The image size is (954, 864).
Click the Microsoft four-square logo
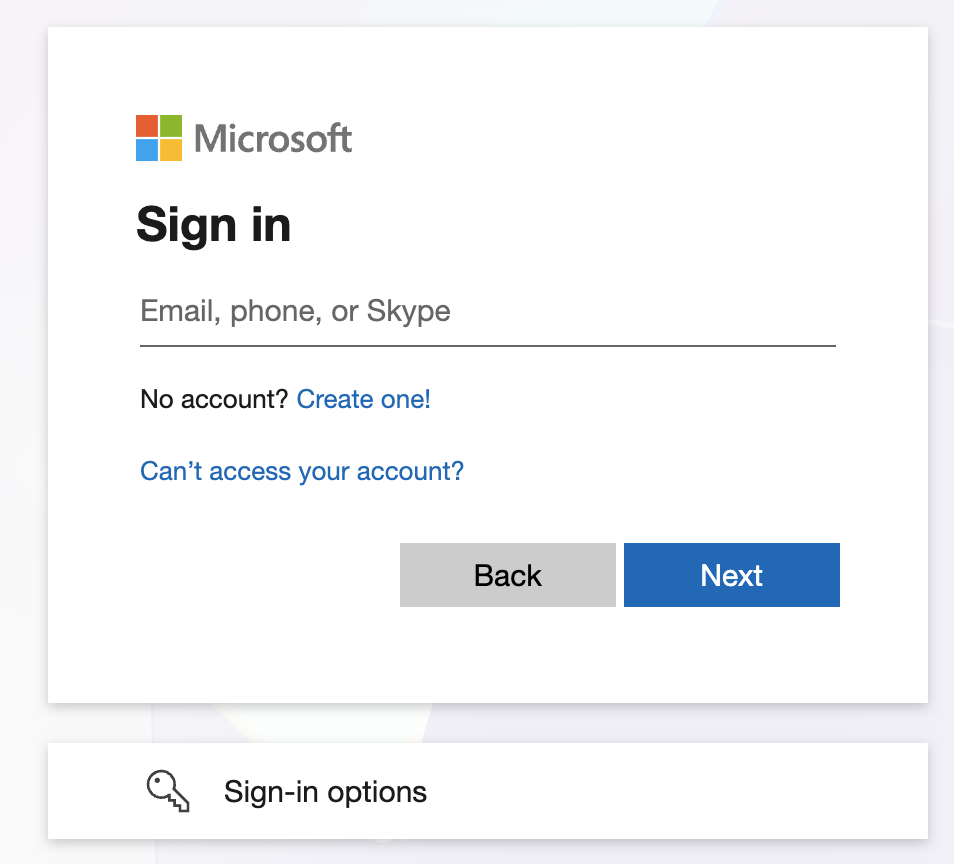coord(159,138)
